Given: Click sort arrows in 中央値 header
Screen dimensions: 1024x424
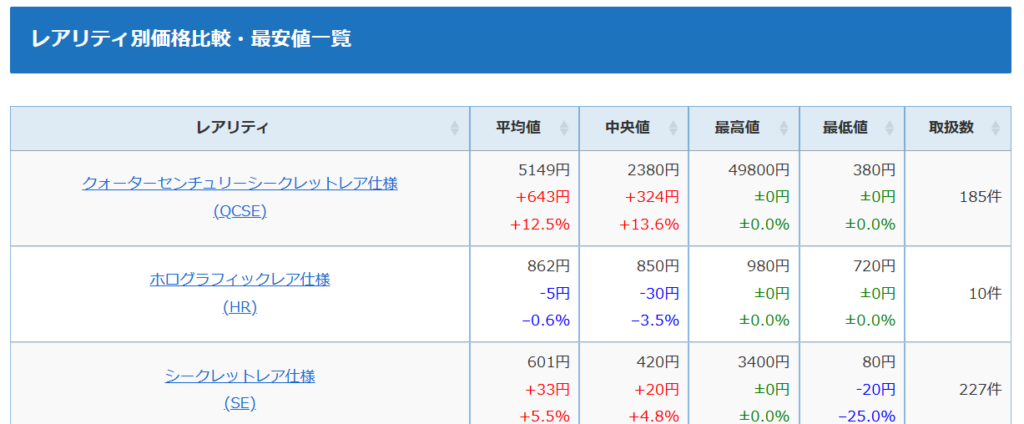Looking at the screenshot, I should pos(674,128).
